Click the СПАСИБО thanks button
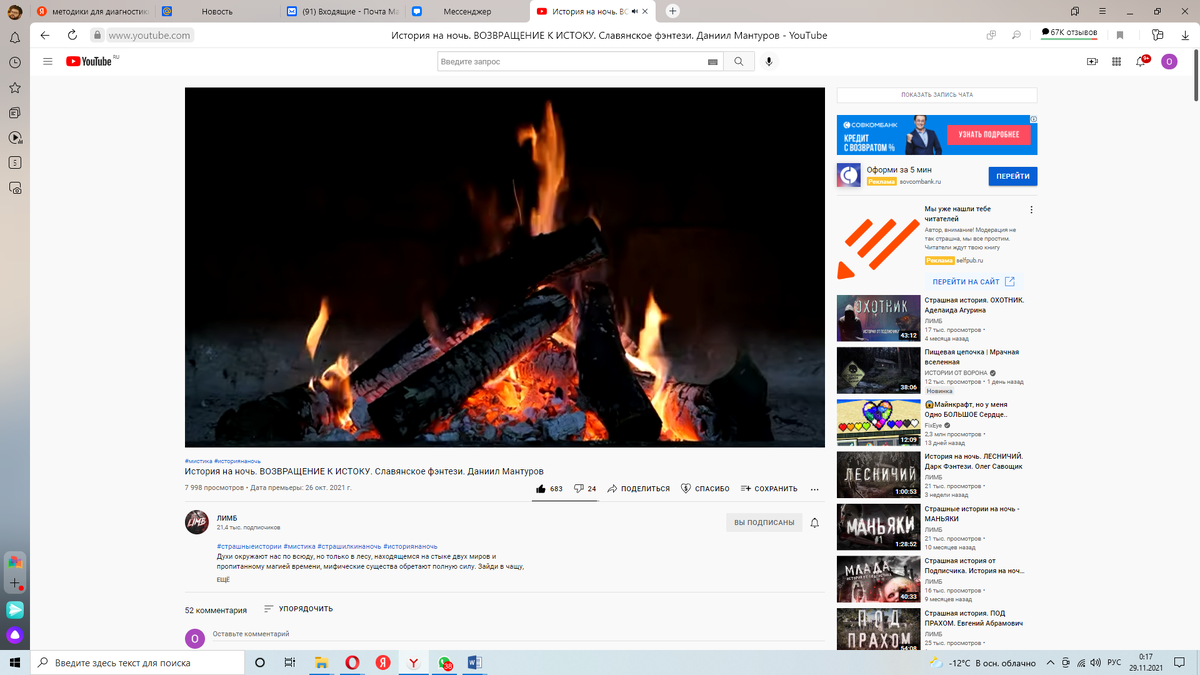Screen dimensions: 1200x675 705,489
